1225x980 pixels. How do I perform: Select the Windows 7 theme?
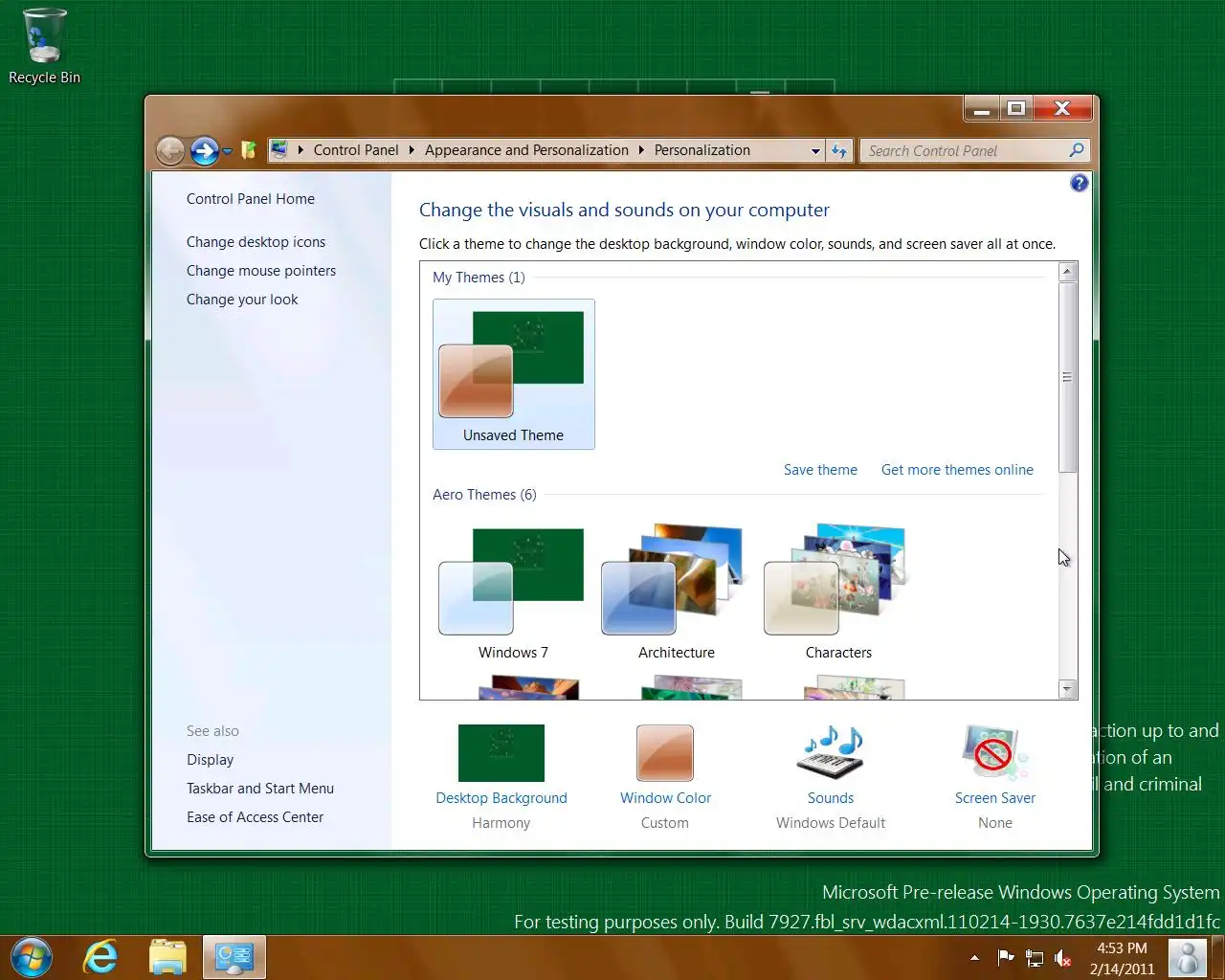(513, 591)
